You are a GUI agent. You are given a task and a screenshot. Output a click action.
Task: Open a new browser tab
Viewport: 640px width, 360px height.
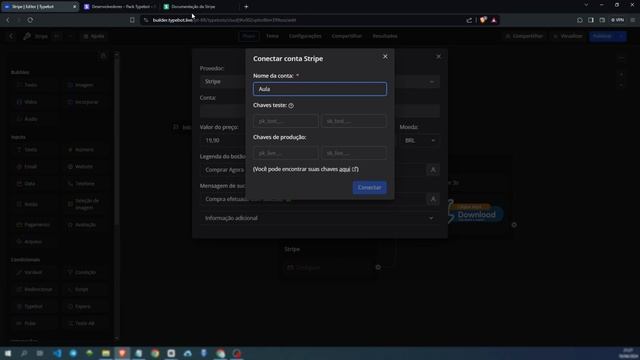pyautogui.click(x=246, y=7)
